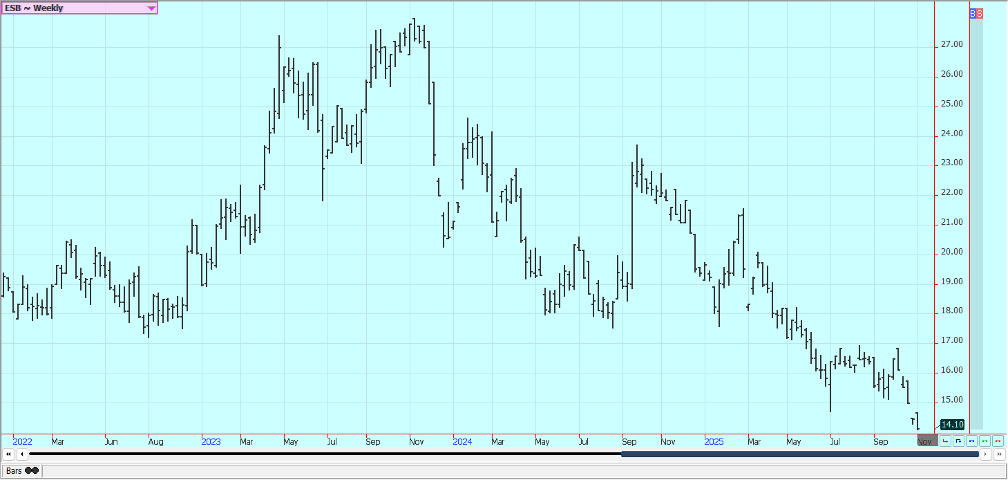Select the Bars tab at the bottom
Image resolution: width=1008 pixels, height=480 pixels.
pos(14,470)
